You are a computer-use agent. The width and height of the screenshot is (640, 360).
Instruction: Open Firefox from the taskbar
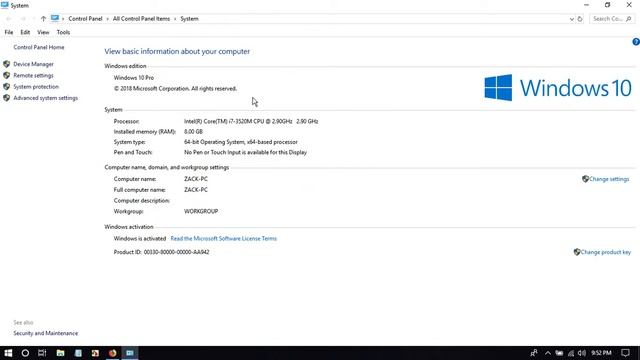click(x=113, y=353)
